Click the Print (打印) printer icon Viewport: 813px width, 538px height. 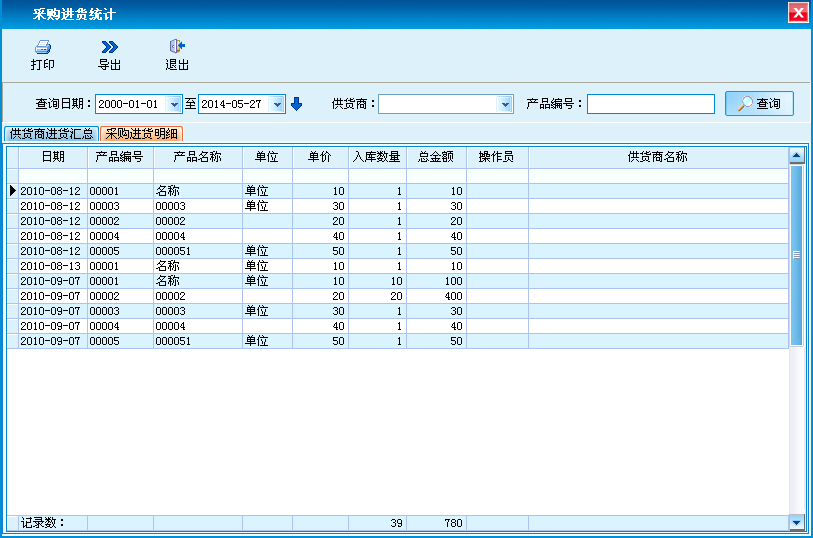[x=42, y=47]
